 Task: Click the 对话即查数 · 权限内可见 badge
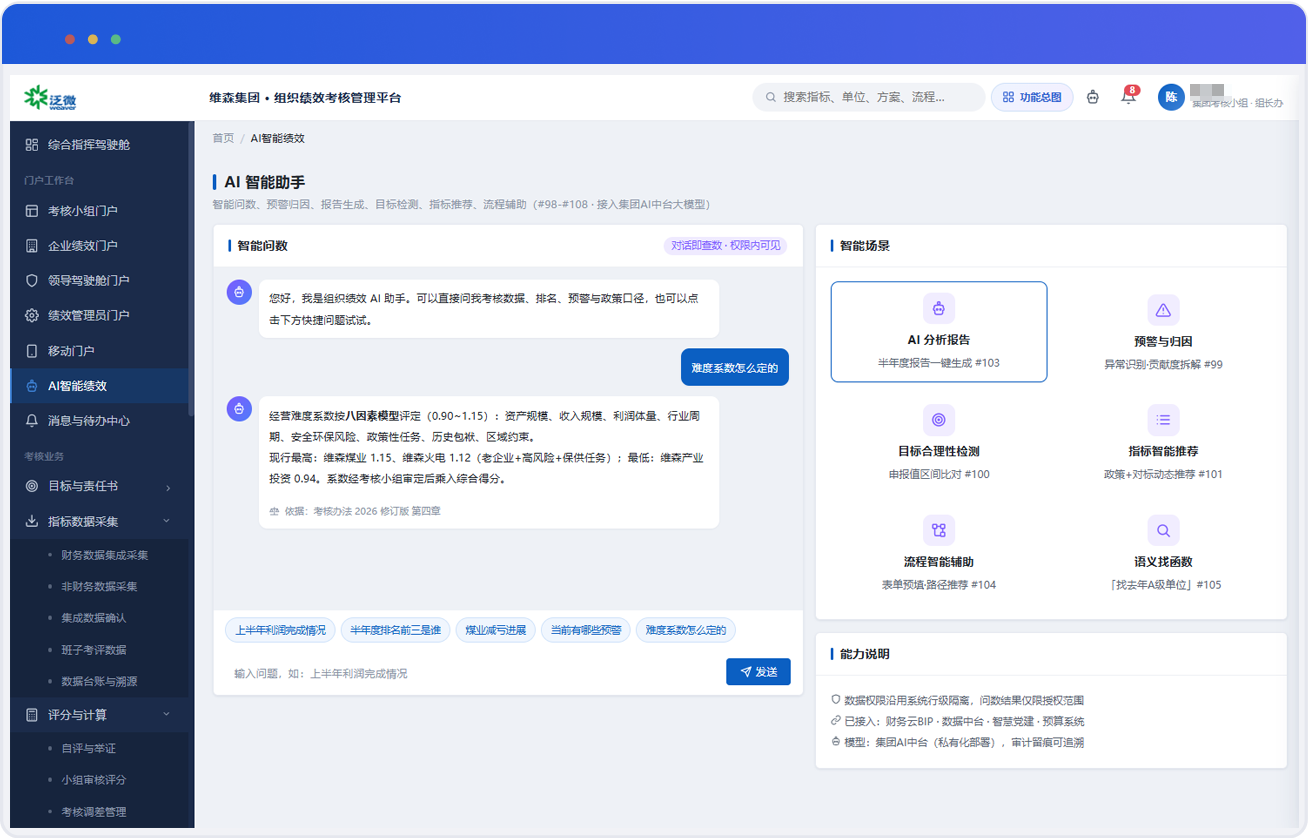[x=725, y=245]
